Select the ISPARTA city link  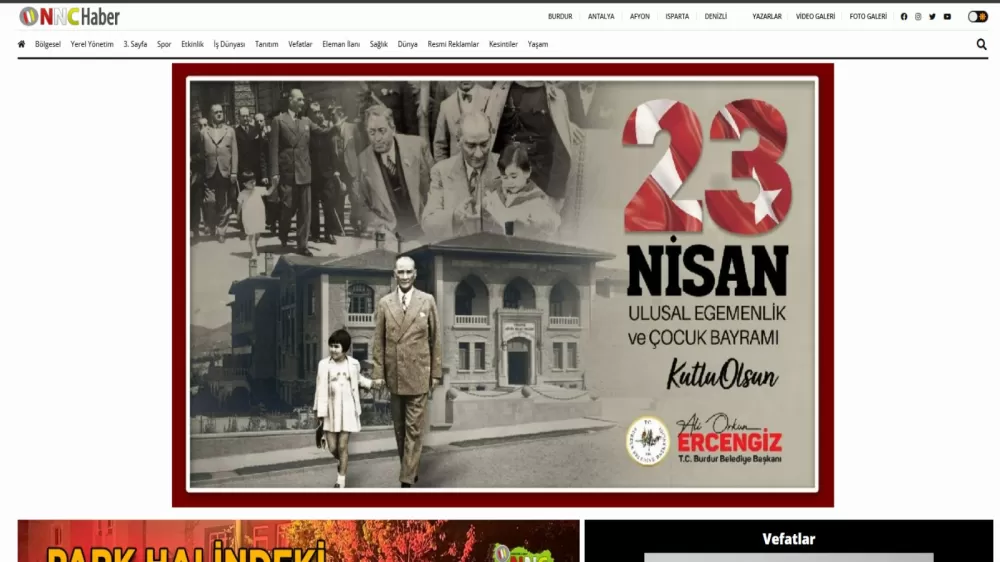tap(677, 17)
